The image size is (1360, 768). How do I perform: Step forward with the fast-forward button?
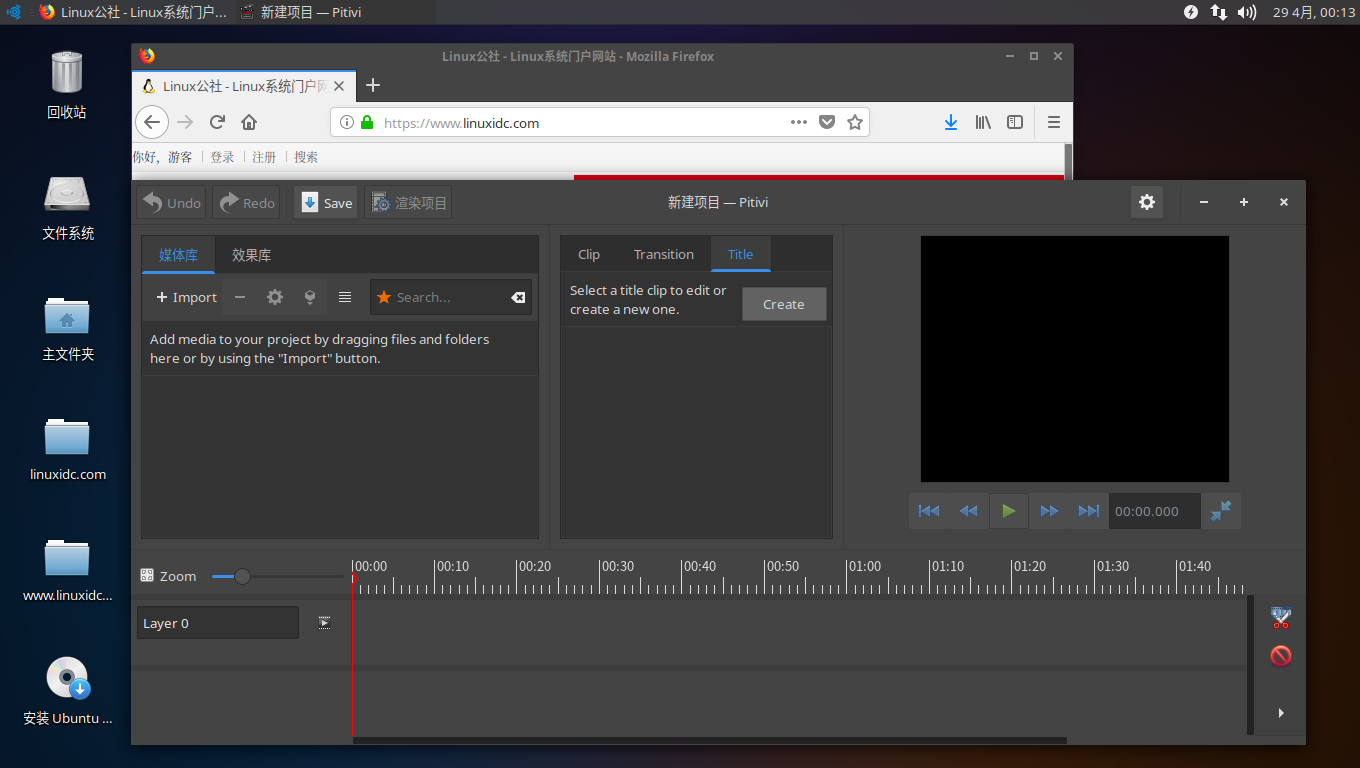coord(1049,511)
